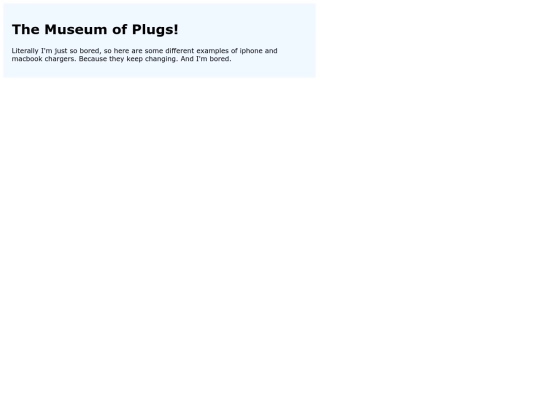Click the word "here" in the paragraph
This screenshot has width=540, height=405.
[121, 51]
